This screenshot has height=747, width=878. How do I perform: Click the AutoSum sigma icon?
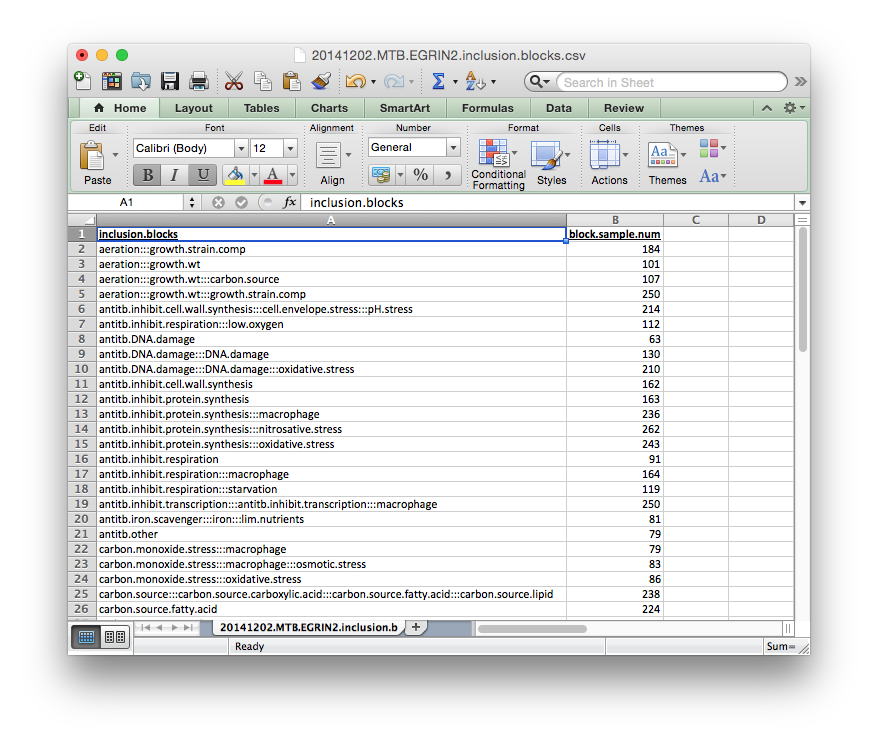pos(438,82)
